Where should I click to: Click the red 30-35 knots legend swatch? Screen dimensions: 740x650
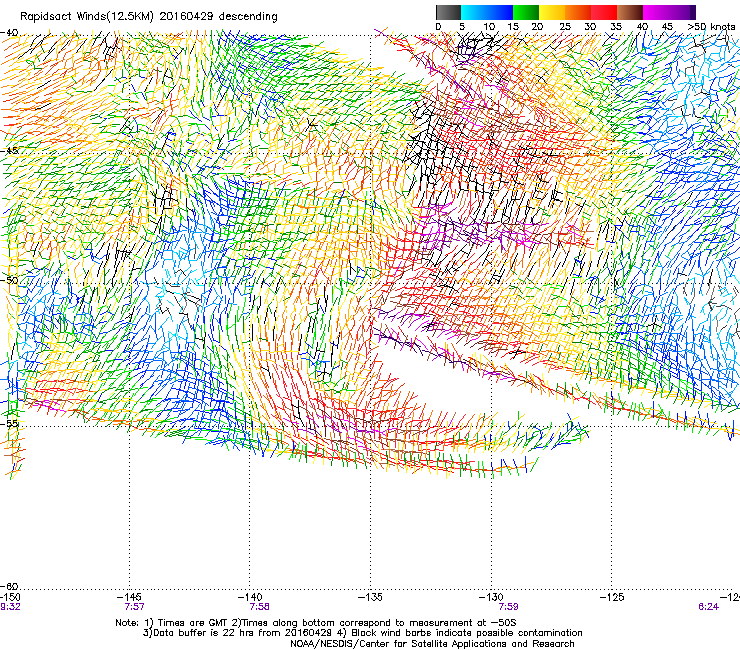[604, 12]
